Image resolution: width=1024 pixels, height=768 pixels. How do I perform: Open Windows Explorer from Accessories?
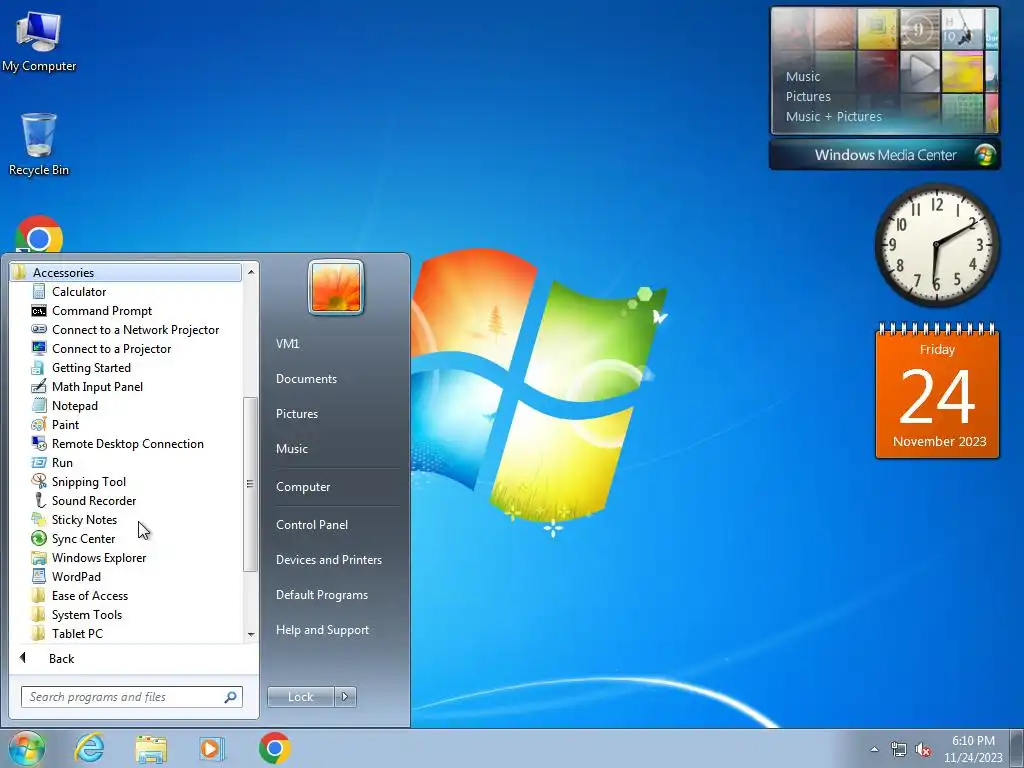tap(99, 557)
